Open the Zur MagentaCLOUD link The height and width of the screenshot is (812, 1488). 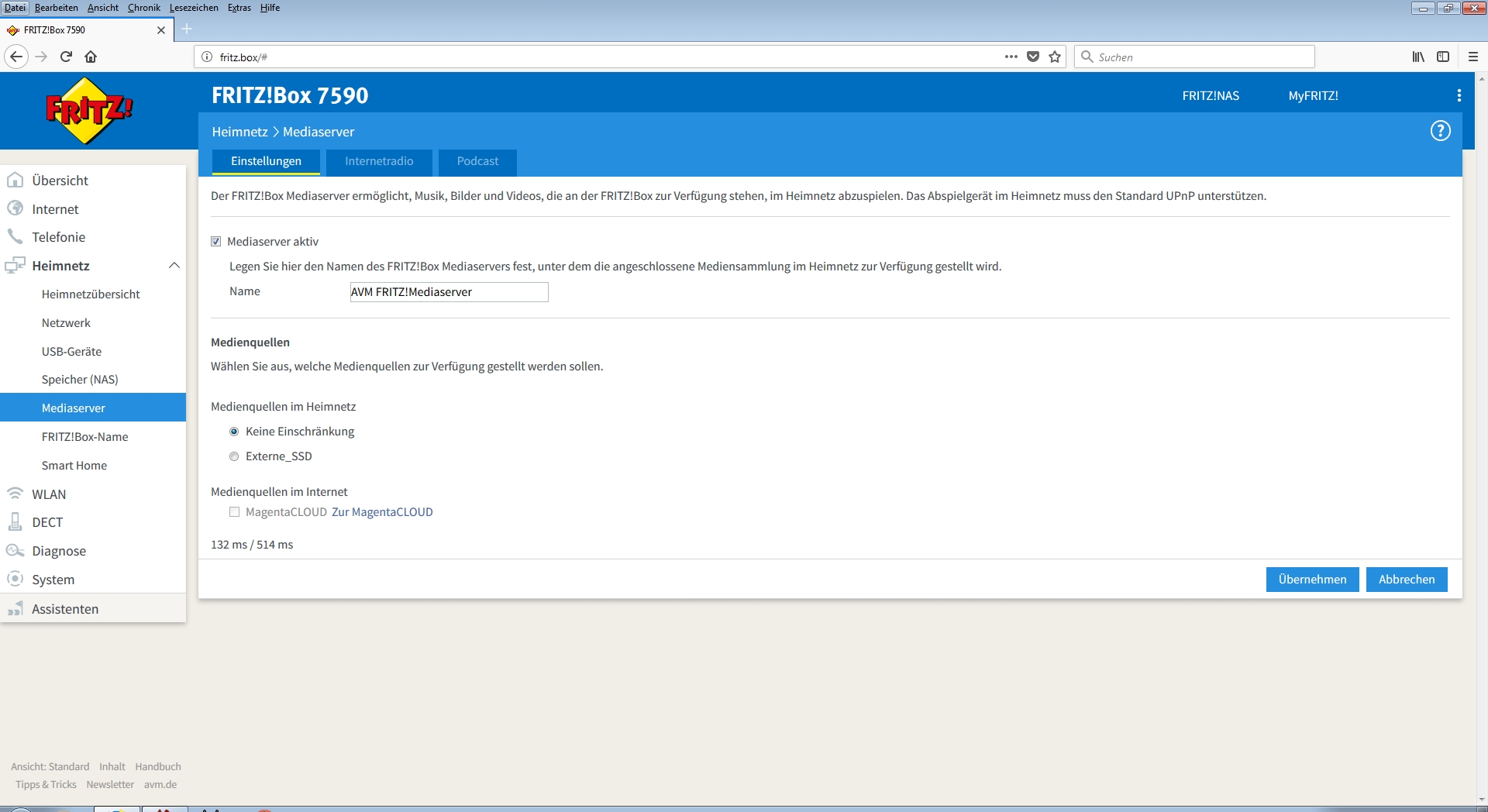[x=382, y=512]
